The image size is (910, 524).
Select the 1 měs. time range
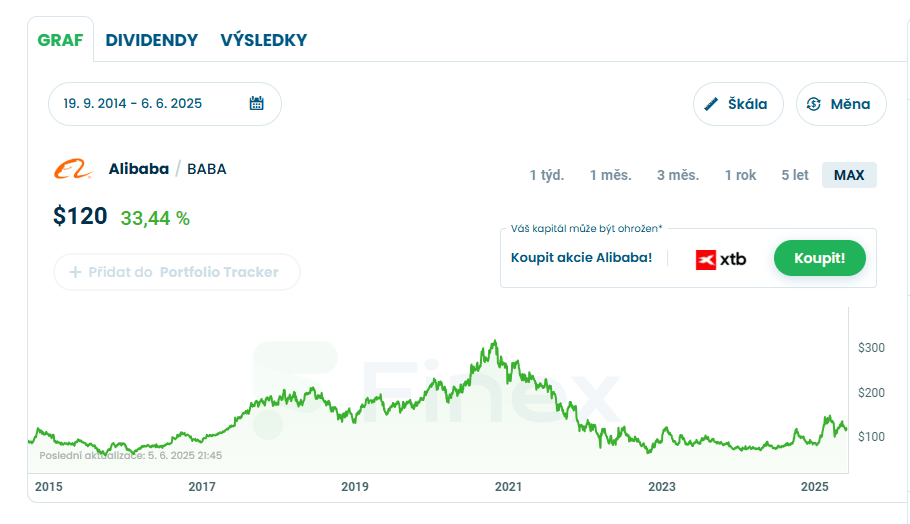point(611,175)
